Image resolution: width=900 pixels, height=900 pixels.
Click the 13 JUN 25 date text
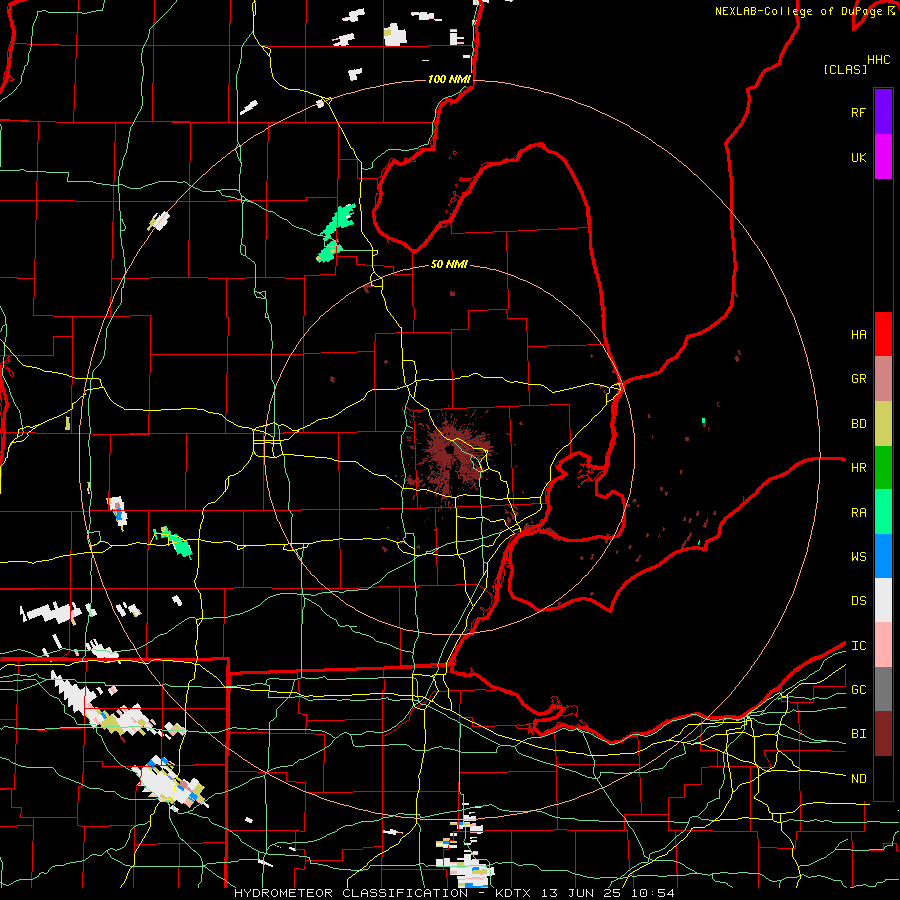(x=581, y=893)
